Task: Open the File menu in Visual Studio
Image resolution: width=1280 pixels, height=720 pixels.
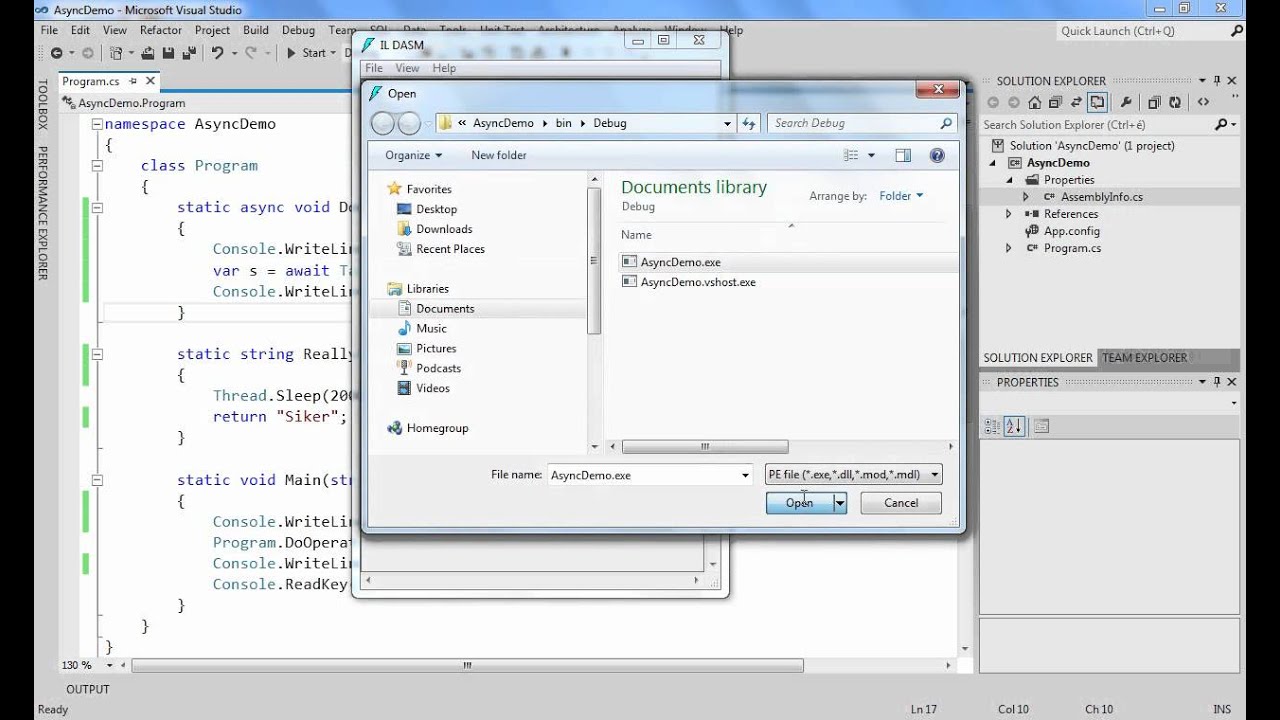Action: (49, 31)
